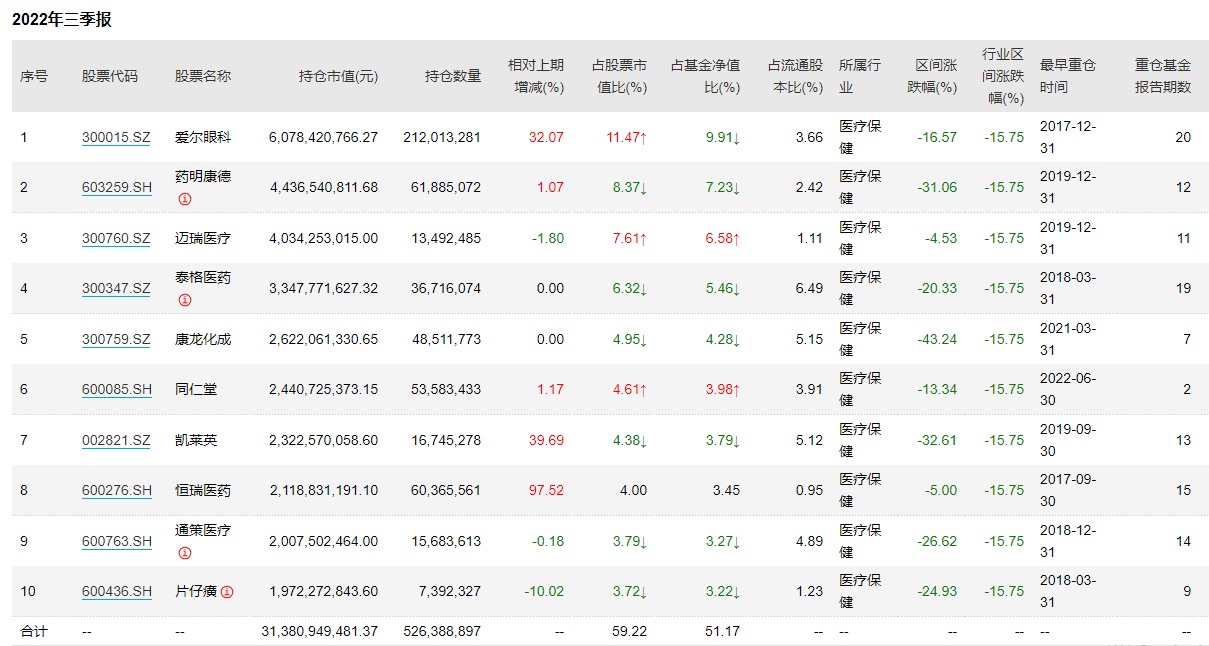
Task: Select the 占股票市值比(%) column header
Action: (619, 76)
